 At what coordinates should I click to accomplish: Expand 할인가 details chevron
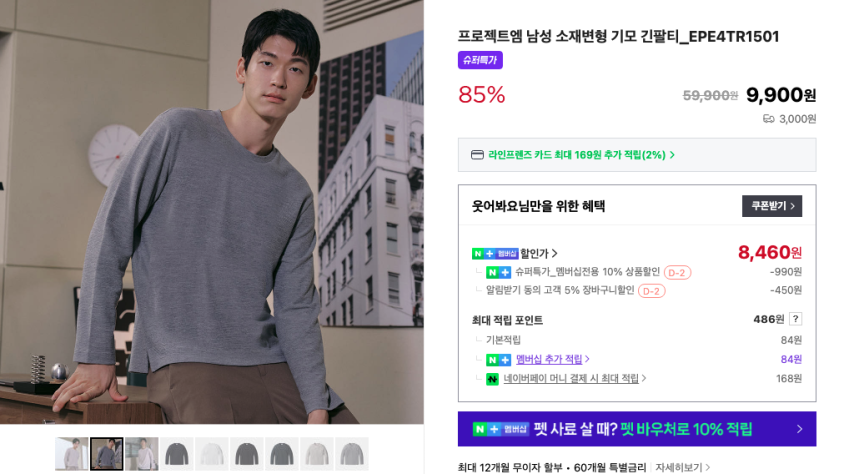coord(554,254)
